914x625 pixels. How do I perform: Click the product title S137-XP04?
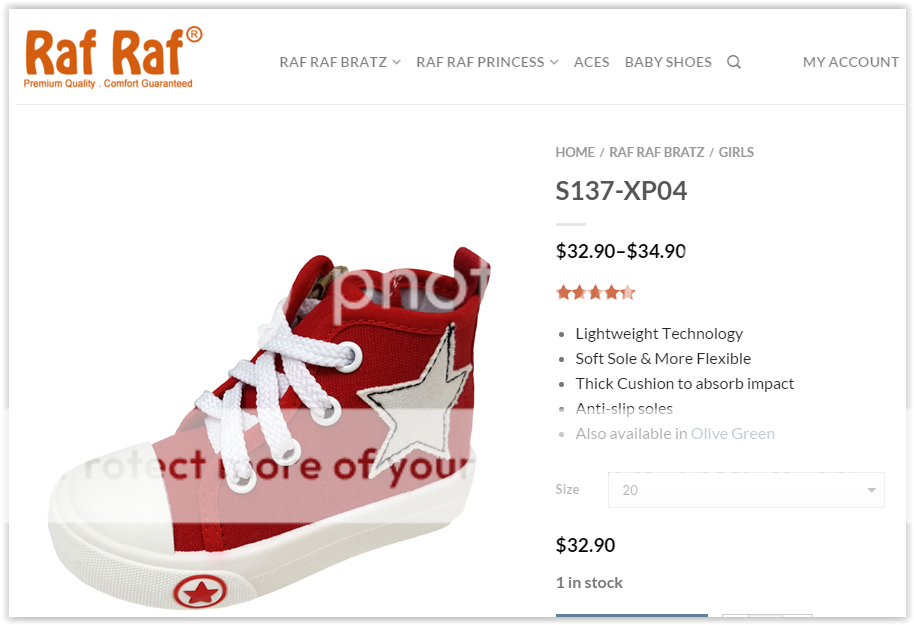[621, 191]
